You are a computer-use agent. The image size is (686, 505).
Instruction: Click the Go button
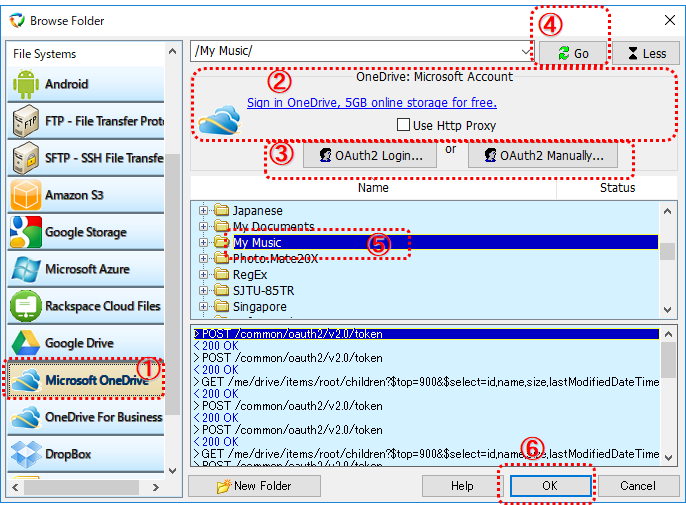point(573,53)
